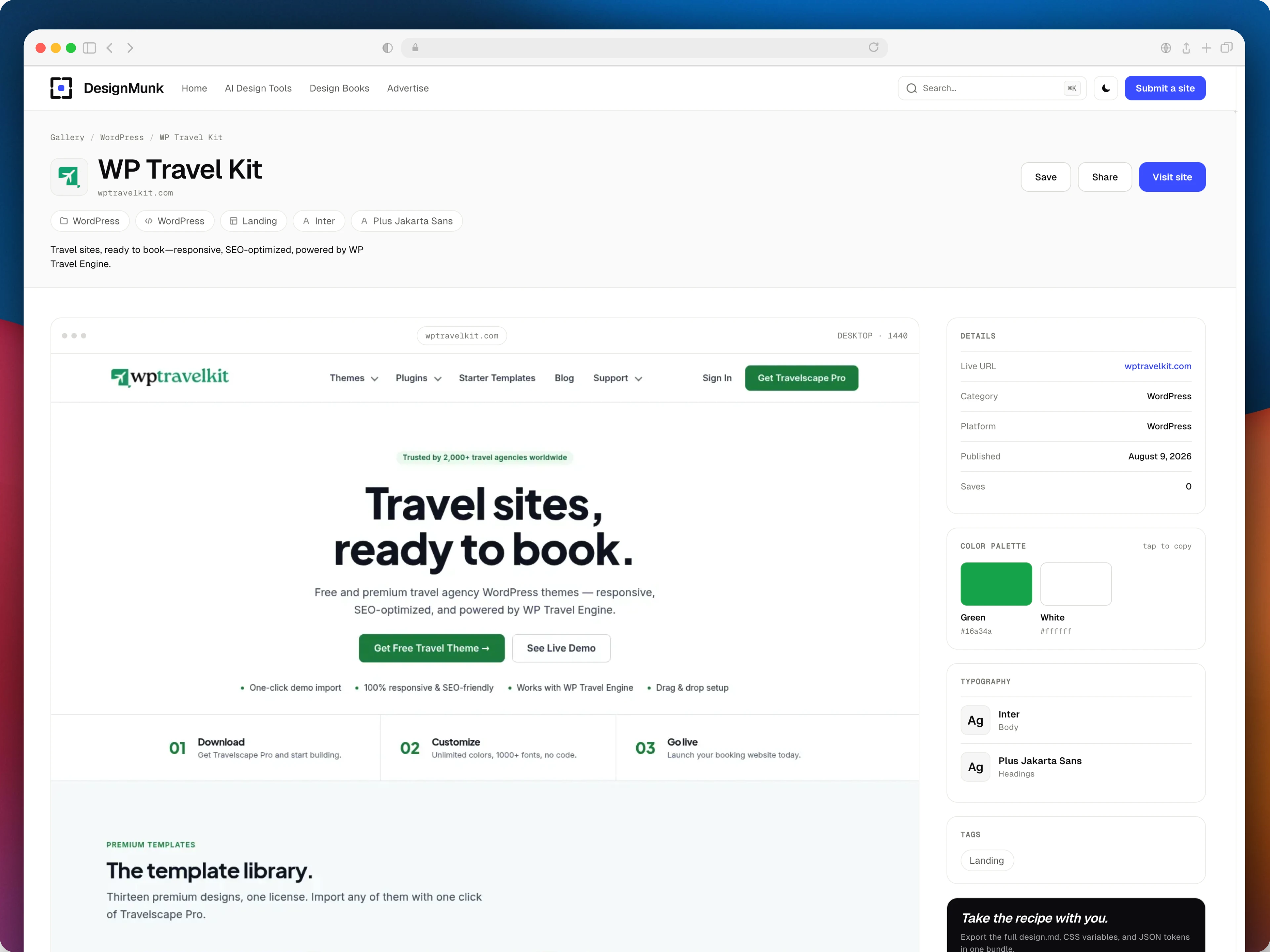Click the privacy shield icon in toolbar

(388, 48)
